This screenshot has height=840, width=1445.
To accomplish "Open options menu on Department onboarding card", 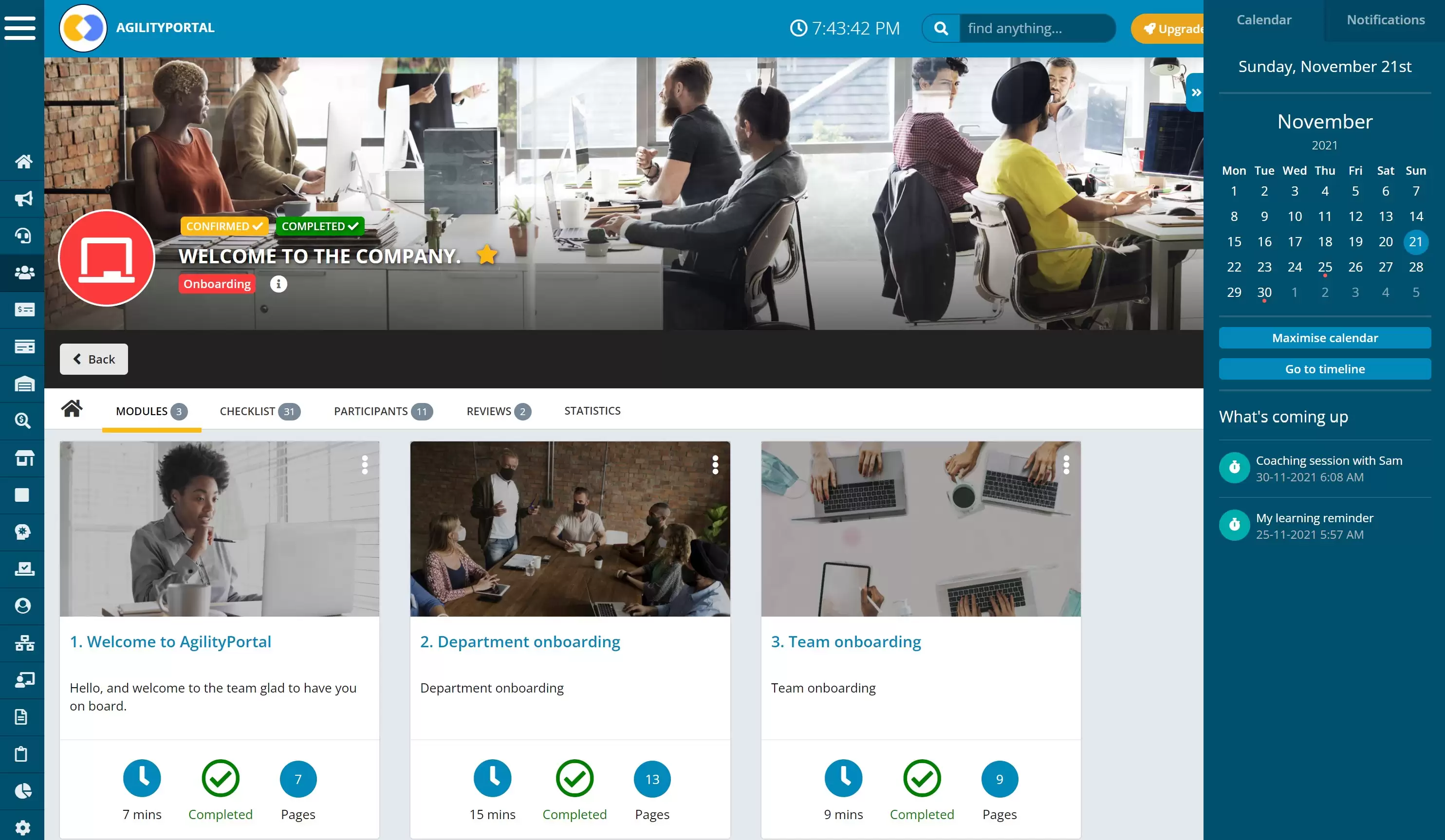I will (715, 464).
